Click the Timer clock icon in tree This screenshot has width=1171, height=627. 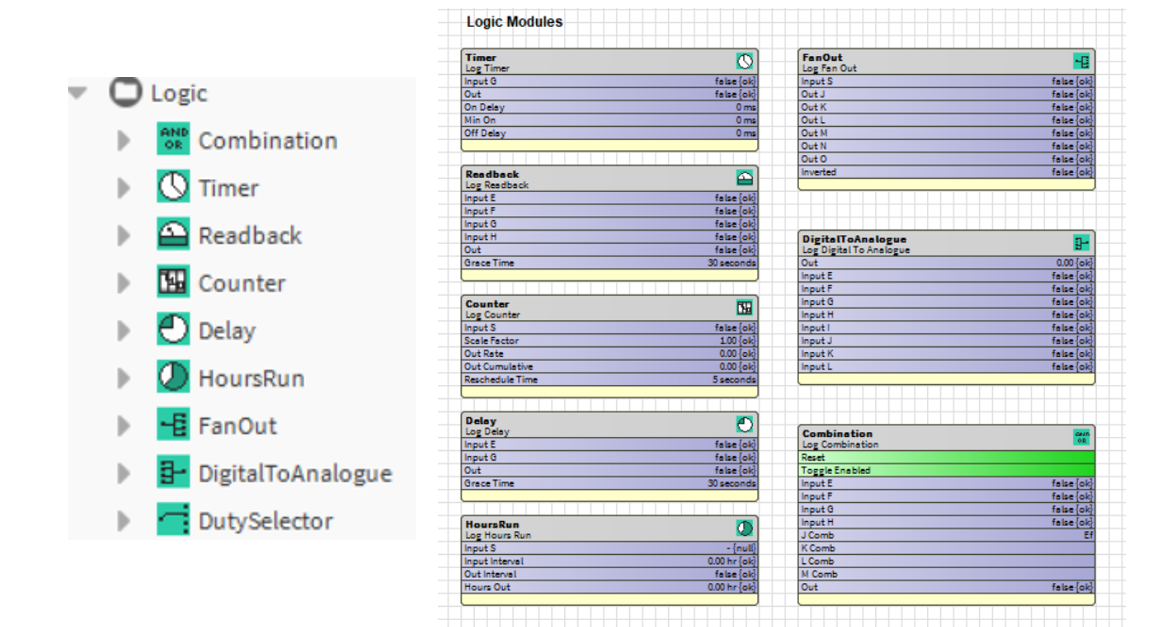point(173,187)
